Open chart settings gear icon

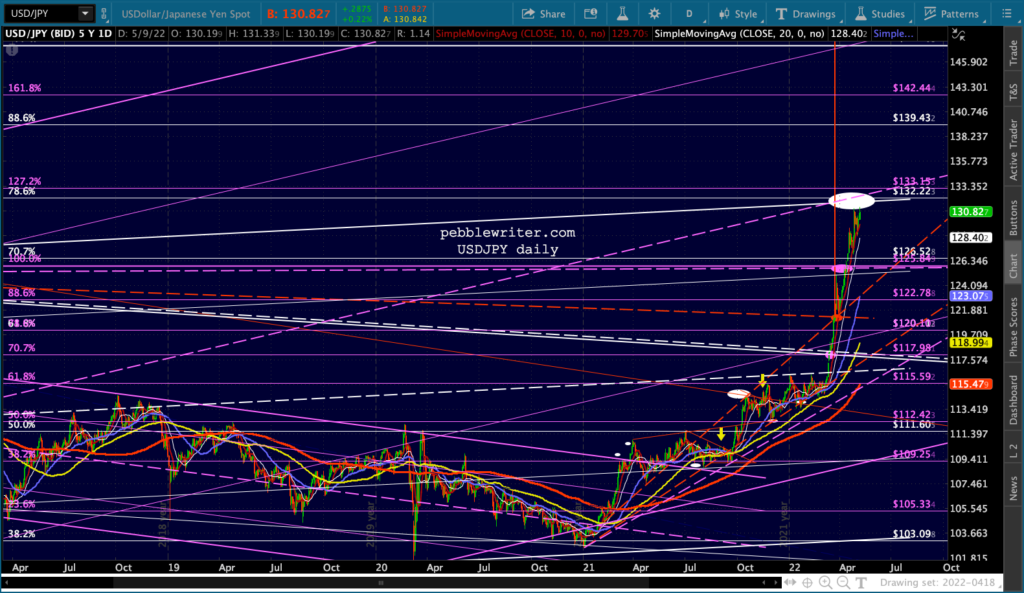(654, 14)
